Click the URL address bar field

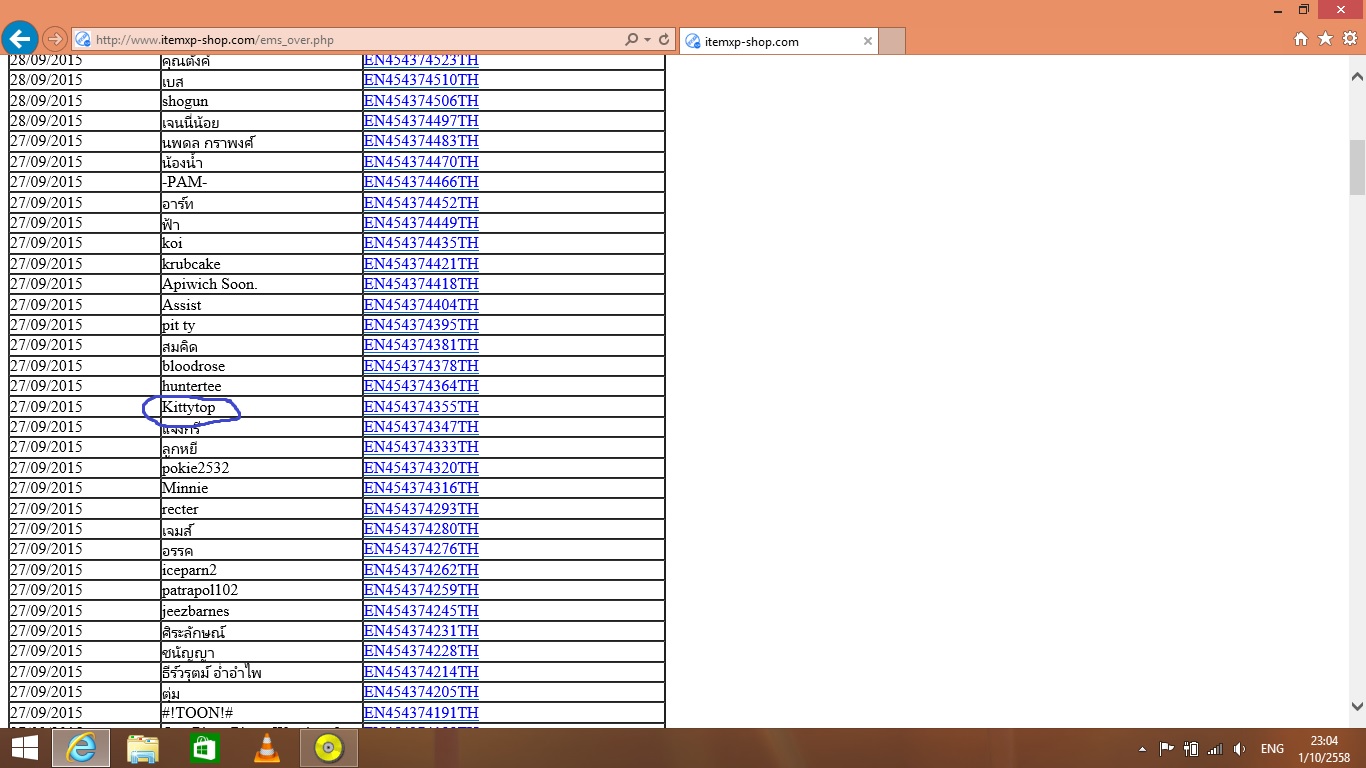(350, 40)
